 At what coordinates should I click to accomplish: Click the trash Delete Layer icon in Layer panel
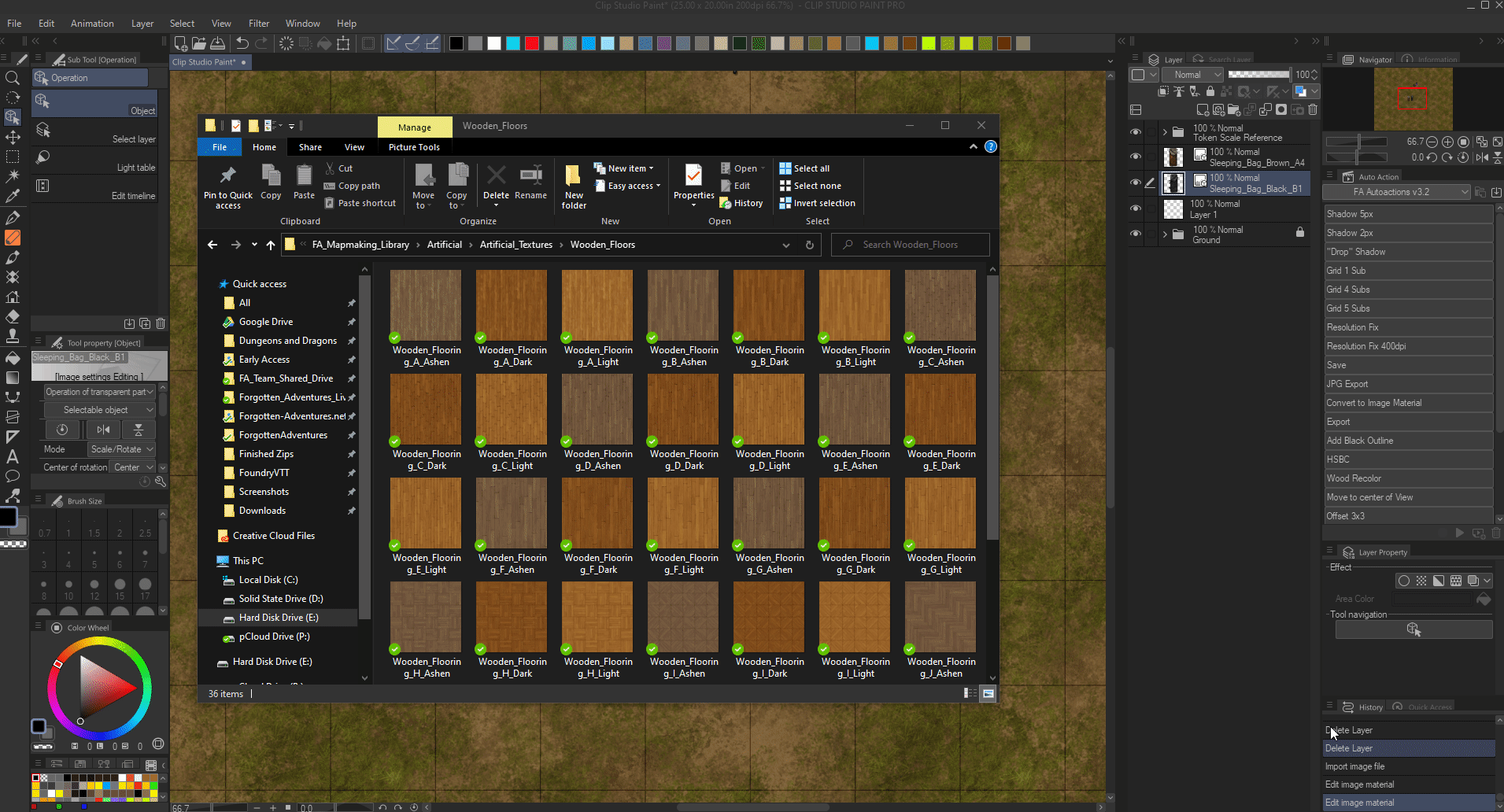coord(1313,110)
